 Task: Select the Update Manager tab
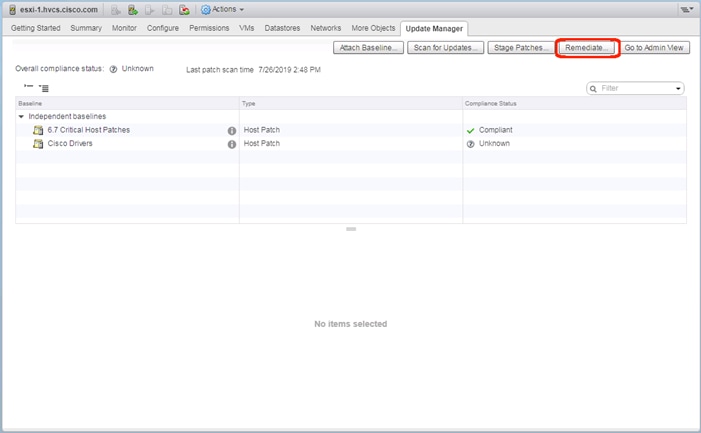[x=434, y=29]
